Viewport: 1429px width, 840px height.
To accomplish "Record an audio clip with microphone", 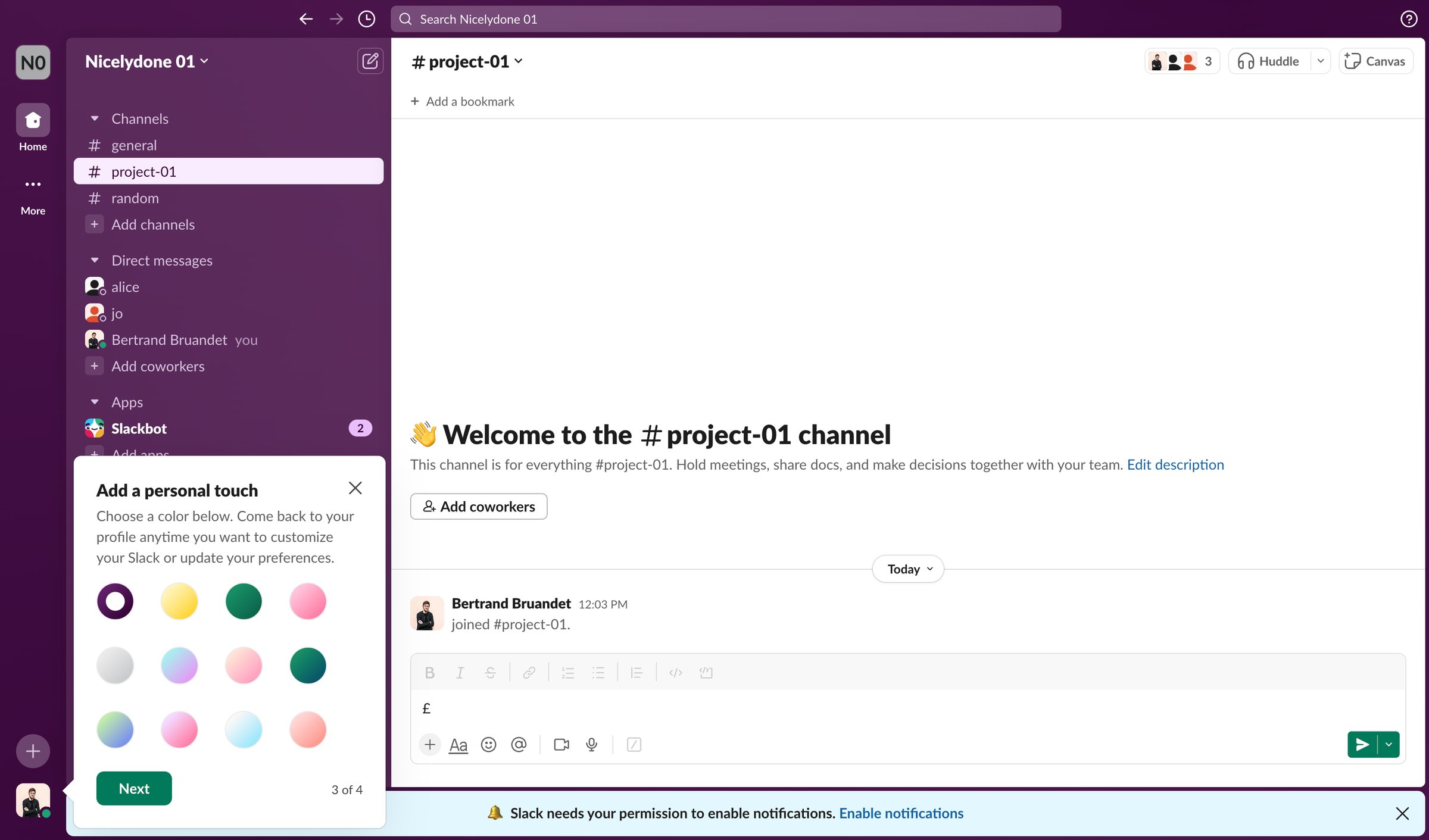I will pyautogui.click(x=591, y=745).
